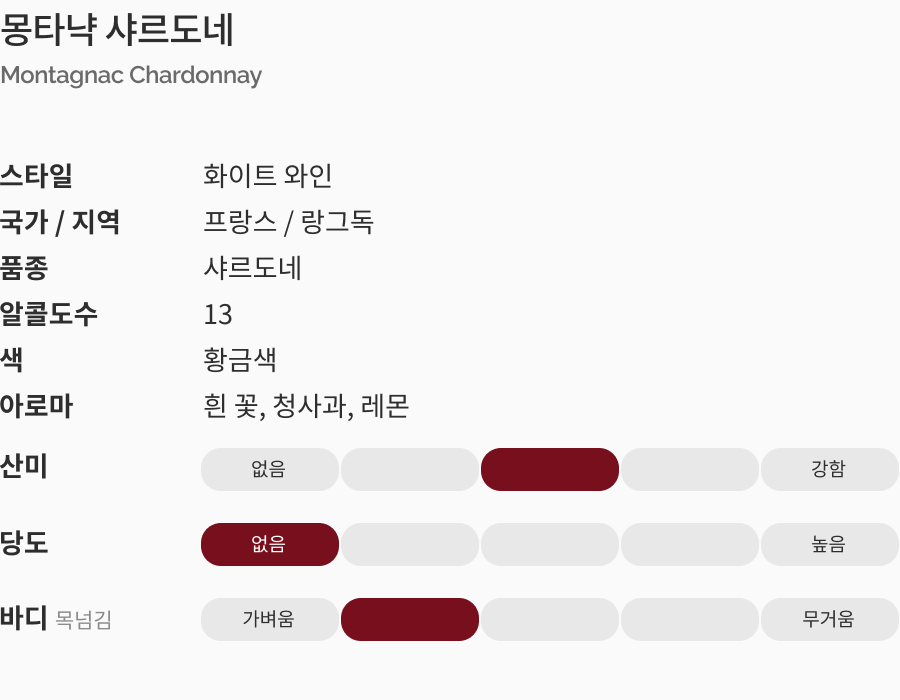Select the highlighted segment in the 산미 scale

tap(550, 469)
